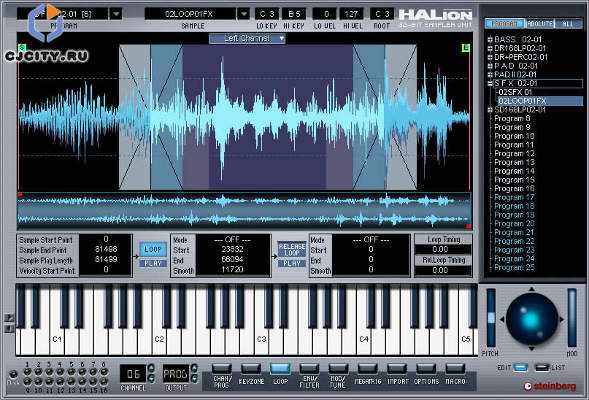The image size is (589, 400).
Task: Click the blue joystick ball
Action: [x=532, y=319]
